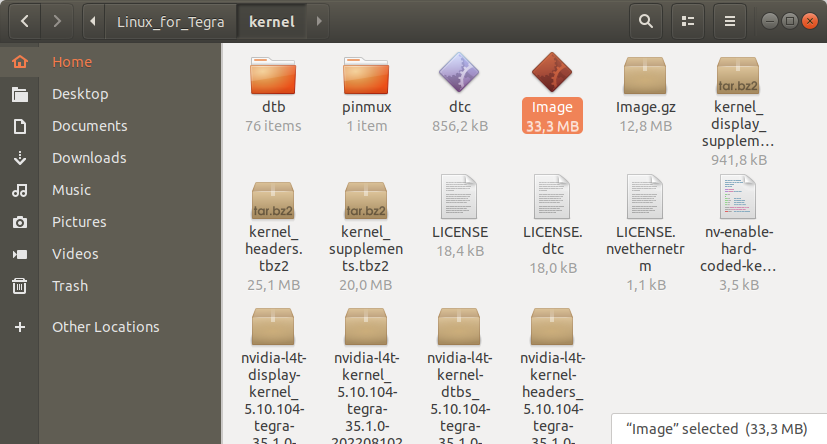The height and width of the screenshot is (444, 827).
Task: Select the nv-enable-hard-coded-ke... script icon
Action: [x=738, y=197]
